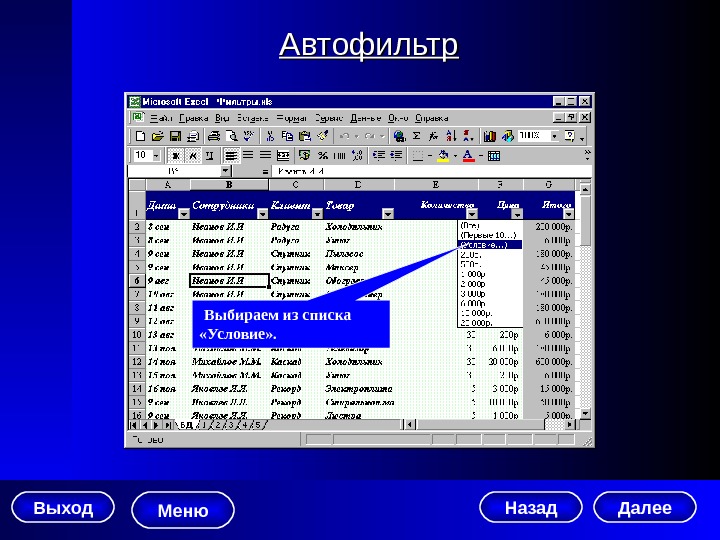Toggle Italic formatting button

coord(193,156)
